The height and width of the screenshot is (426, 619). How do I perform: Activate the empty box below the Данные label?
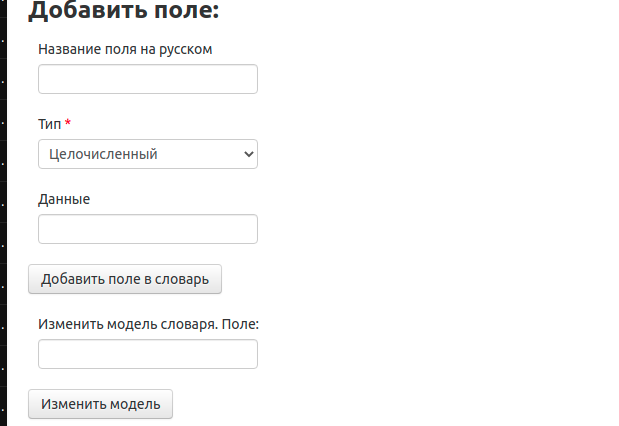(148, 229)
